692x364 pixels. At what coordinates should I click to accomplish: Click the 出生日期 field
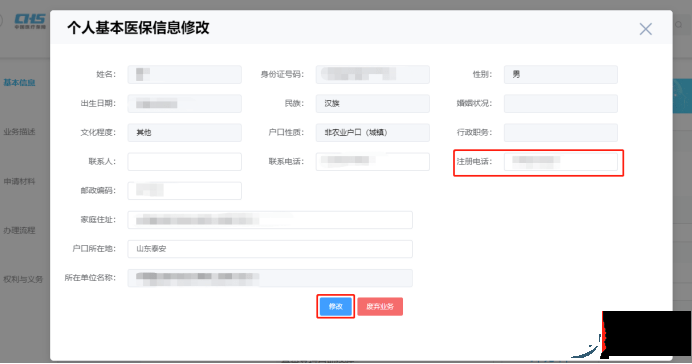point(184,104)
